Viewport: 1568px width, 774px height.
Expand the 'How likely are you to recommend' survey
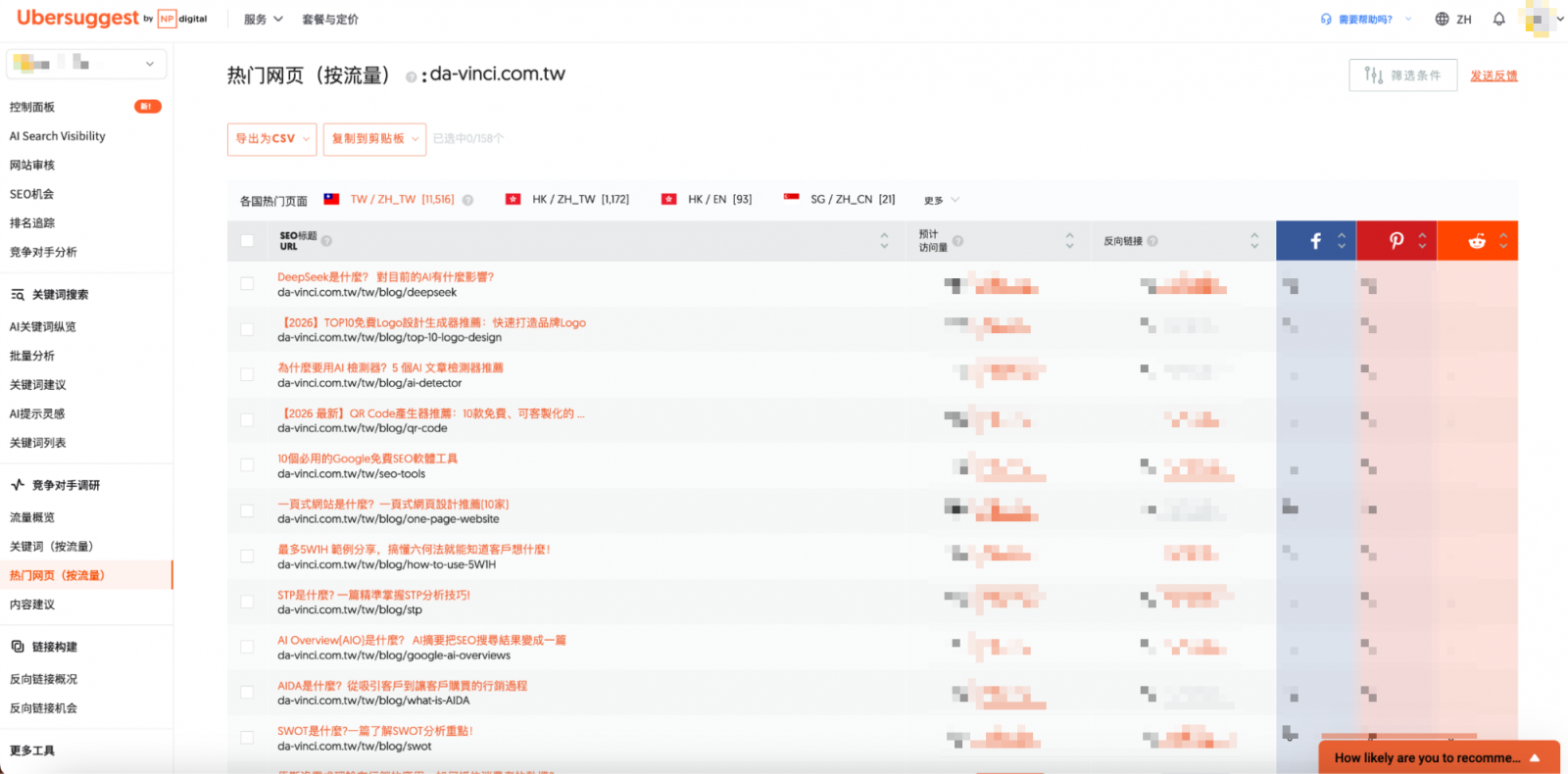tap(1439, 757)
